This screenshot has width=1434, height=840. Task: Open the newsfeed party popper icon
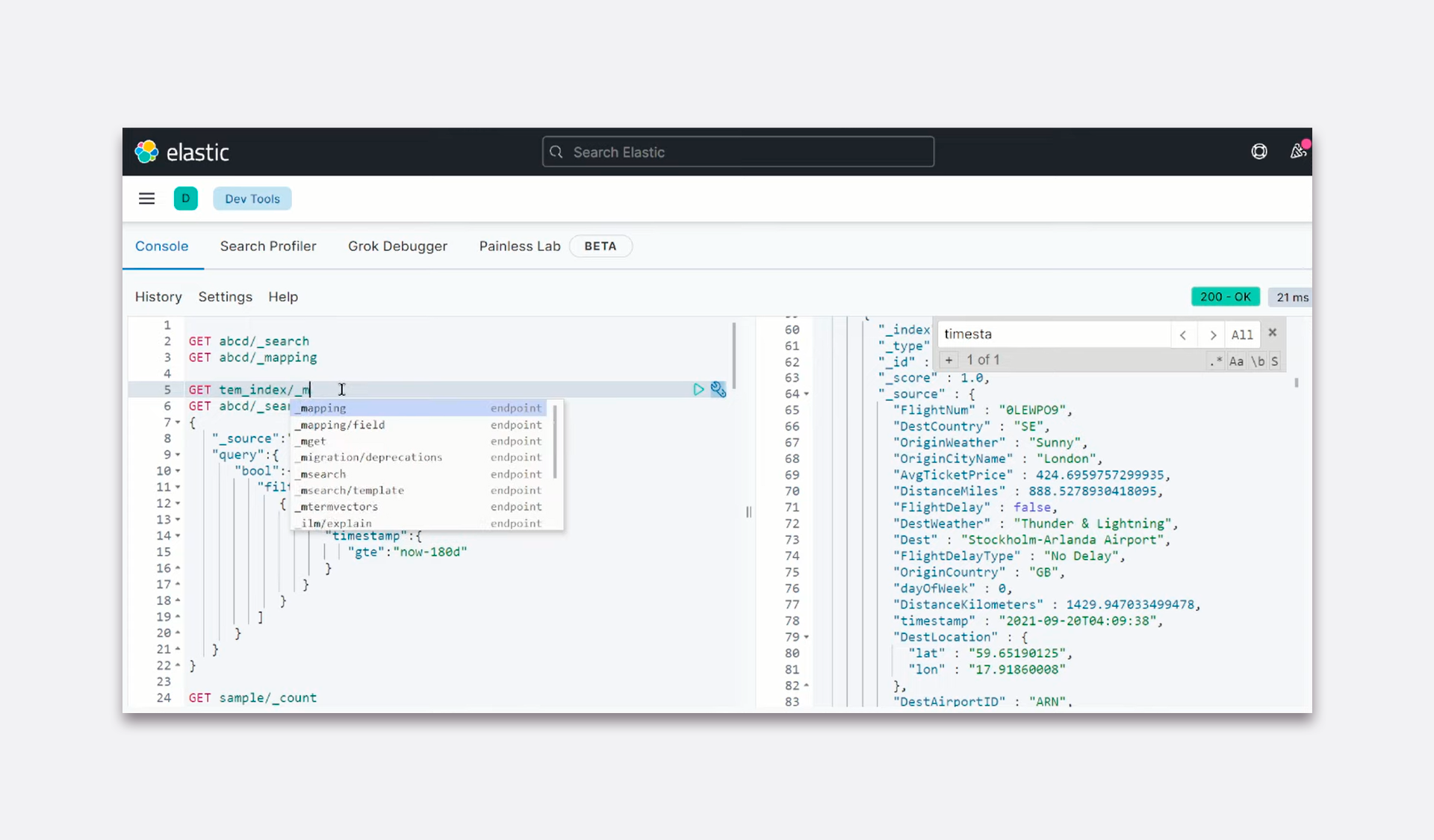click(1298, 152)
